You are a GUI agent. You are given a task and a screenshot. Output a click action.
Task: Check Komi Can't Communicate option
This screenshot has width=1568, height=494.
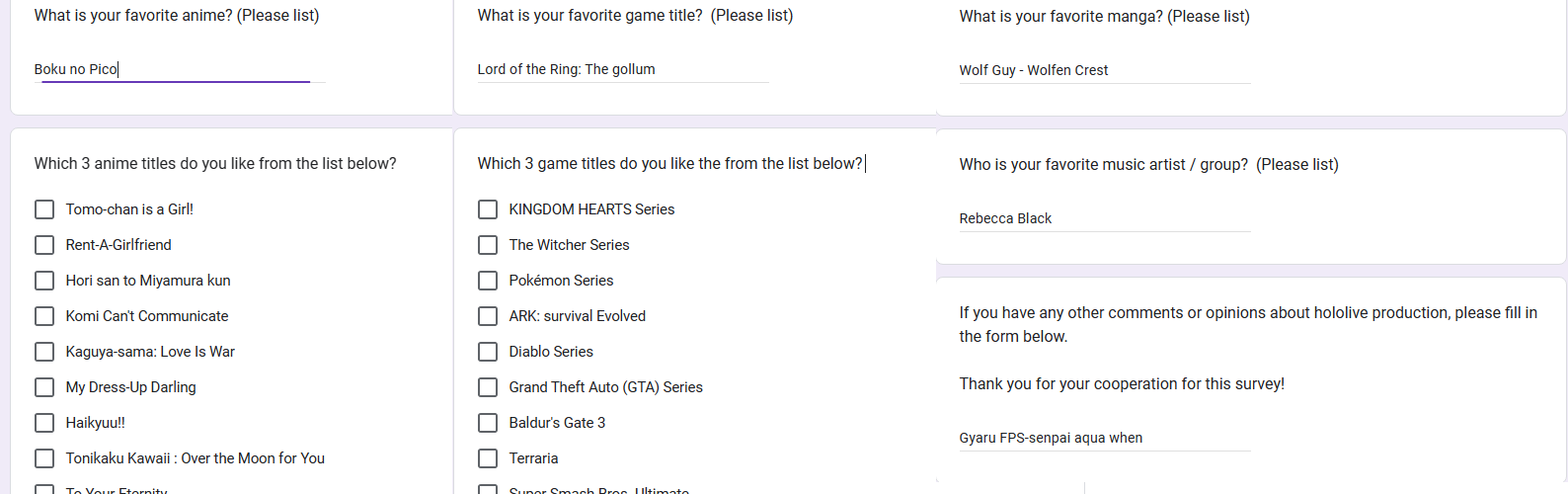click(x=44, y=316)
